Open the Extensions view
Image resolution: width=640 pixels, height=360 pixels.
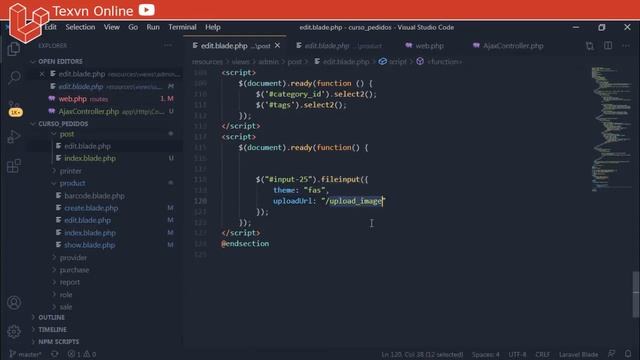[14, 166]
